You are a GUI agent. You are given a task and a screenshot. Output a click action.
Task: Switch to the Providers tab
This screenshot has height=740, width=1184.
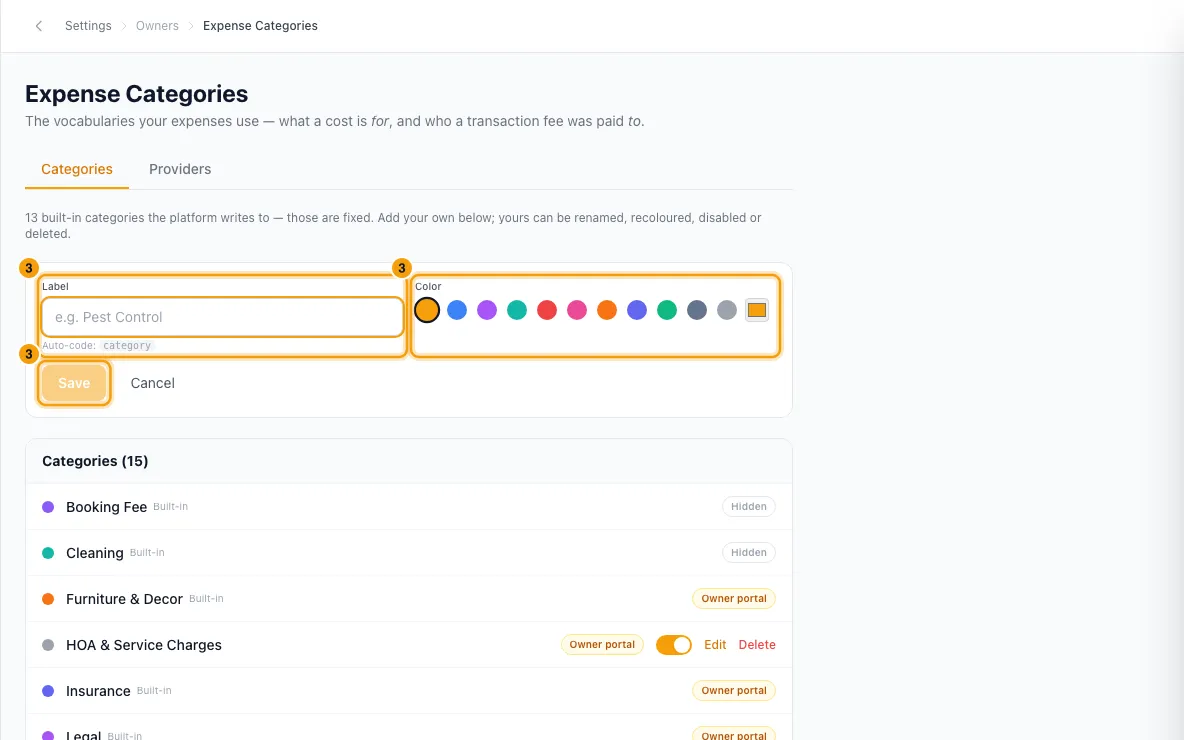point(180,169)
